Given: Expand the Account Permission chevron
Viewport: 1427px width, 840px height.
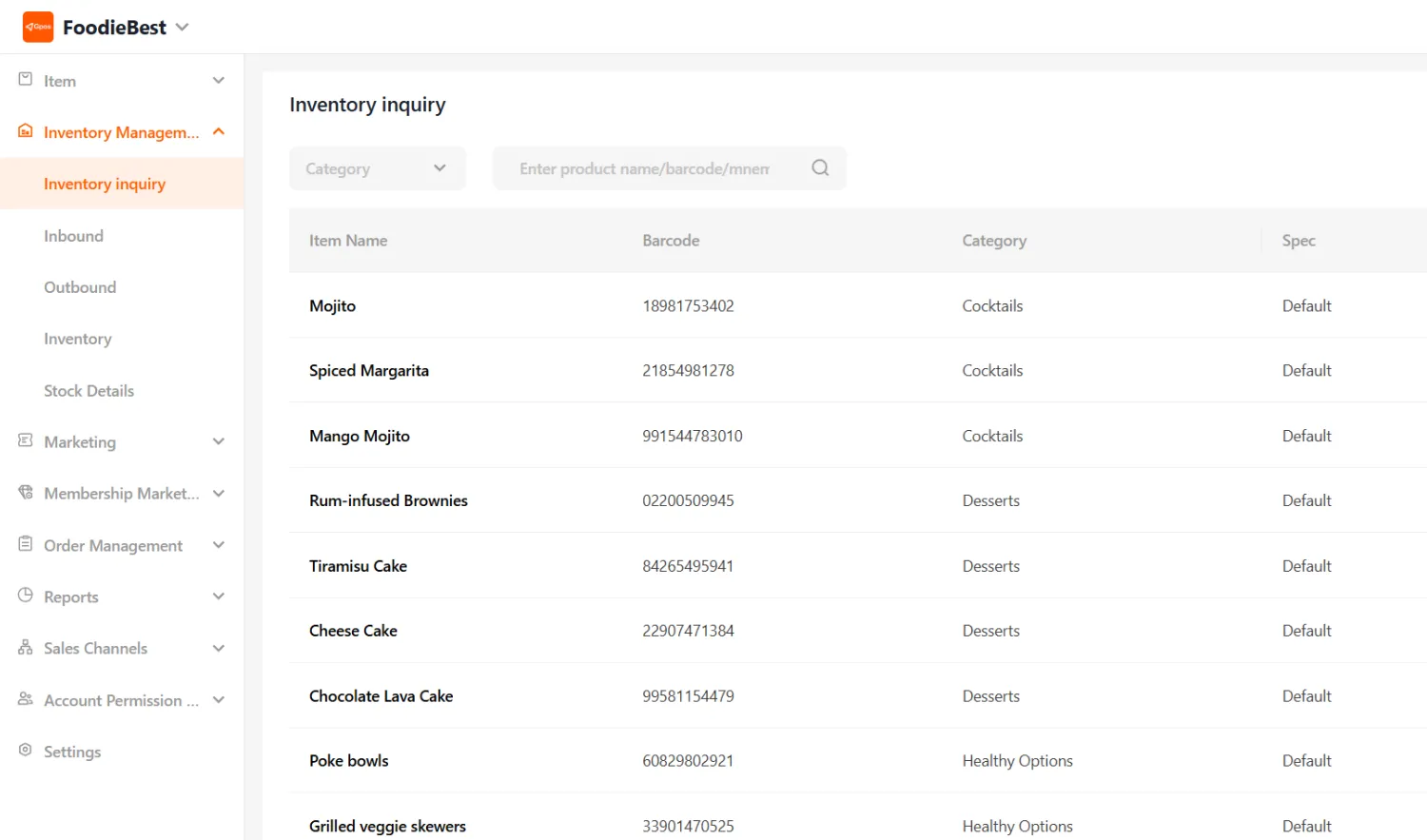Looking at the screenshot, I should click(219, 700).
